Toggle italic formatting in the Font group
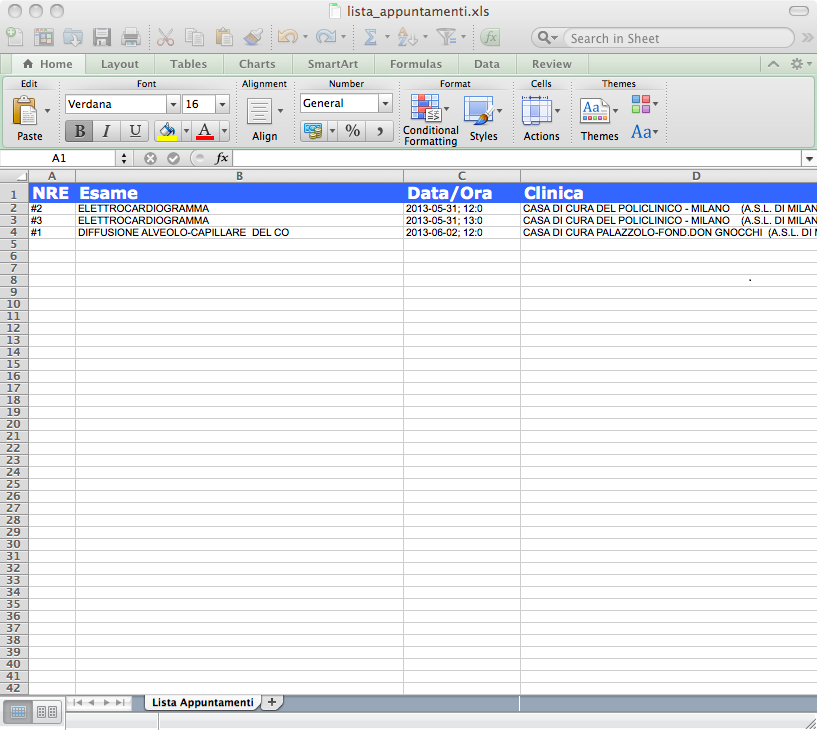Image resolution: width=817 pixels, height=730 pixels. [x=106, y=131]
